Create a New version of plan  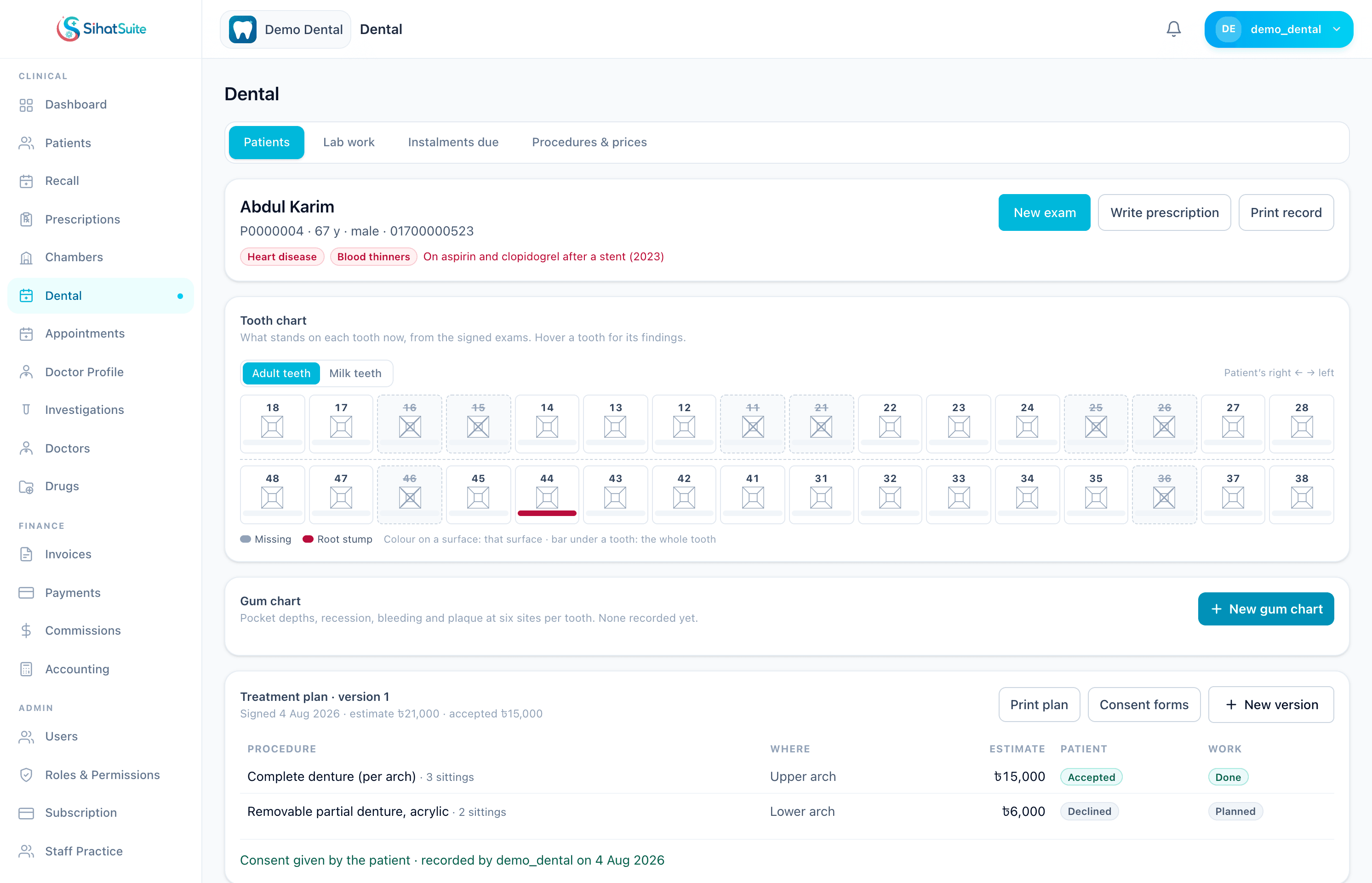1270,705
